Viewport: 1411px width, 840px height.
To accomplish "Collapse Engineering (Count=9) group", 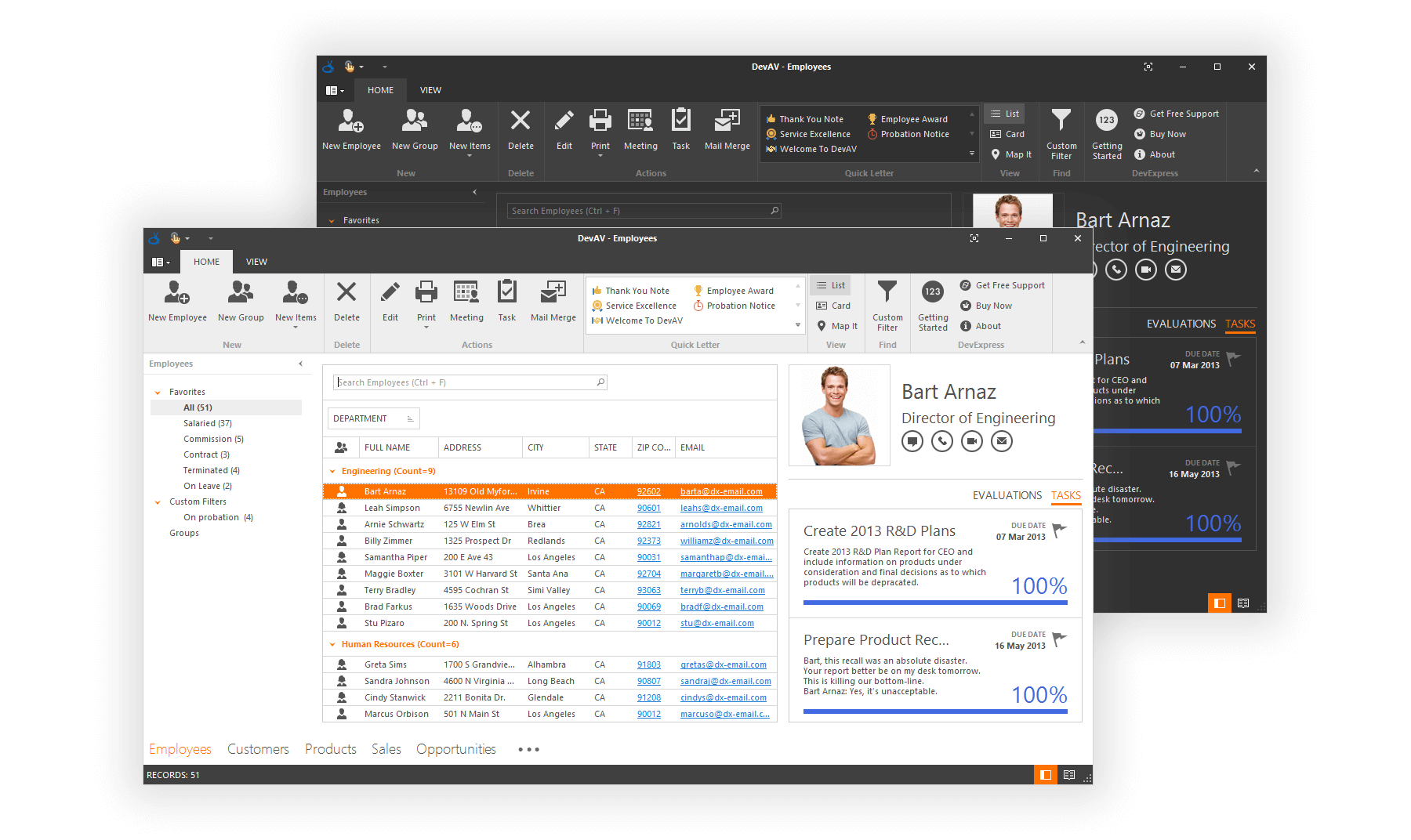I will pos(332,471).
